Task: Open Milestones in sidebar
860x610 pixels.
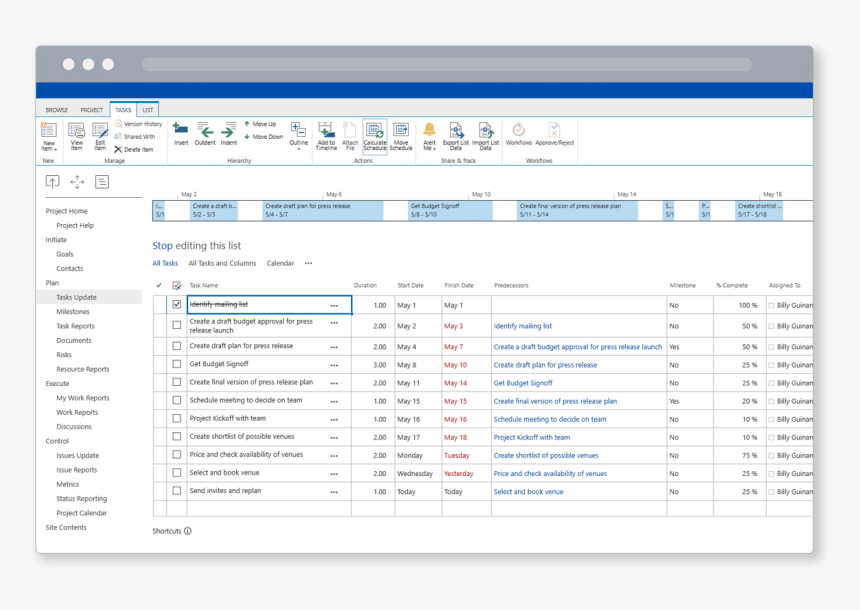Action: (x=73, y=312)
